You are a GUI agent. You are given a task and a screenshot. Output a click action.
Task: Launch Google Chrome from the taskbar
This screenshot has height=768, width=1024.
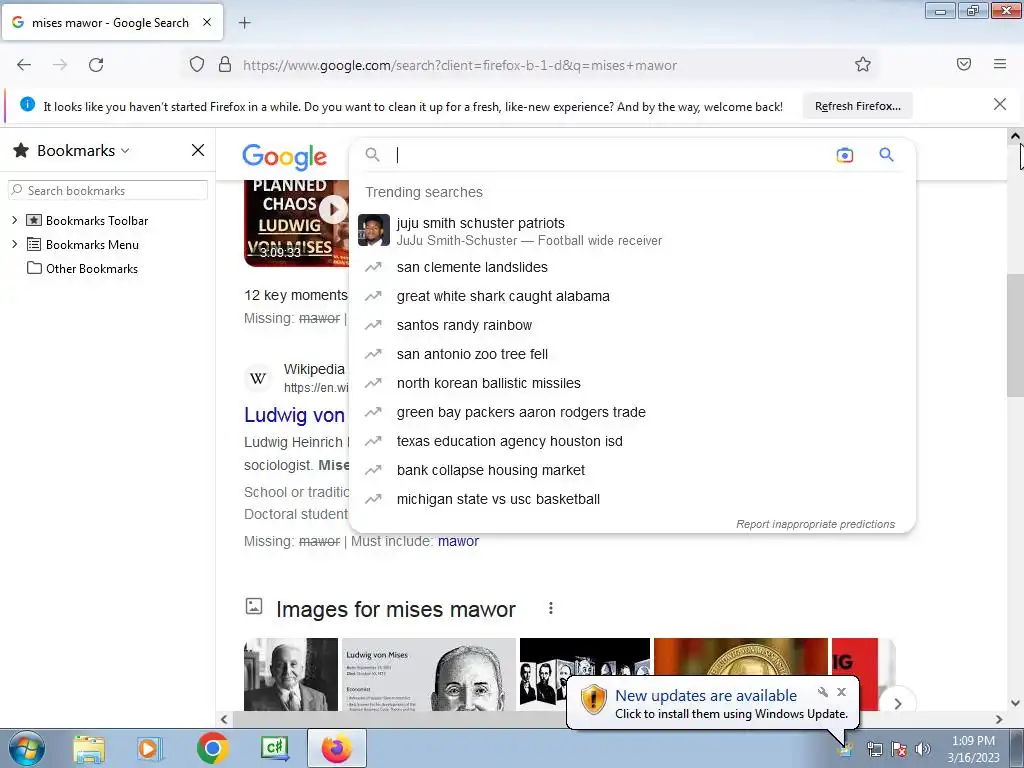pyautogui.click(x=212, y=748)
